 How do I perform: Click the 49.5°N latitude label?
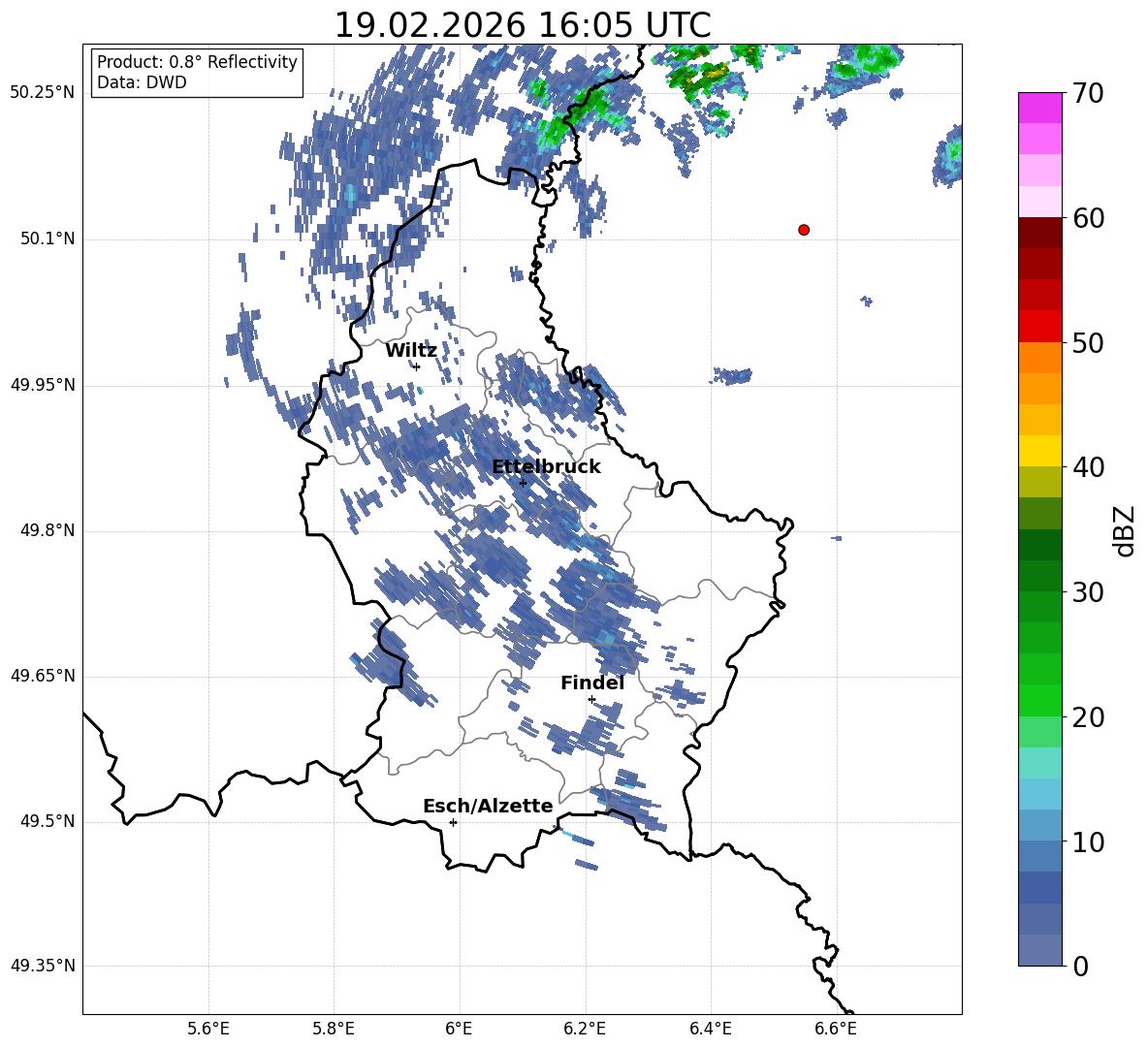click(47, 821)
